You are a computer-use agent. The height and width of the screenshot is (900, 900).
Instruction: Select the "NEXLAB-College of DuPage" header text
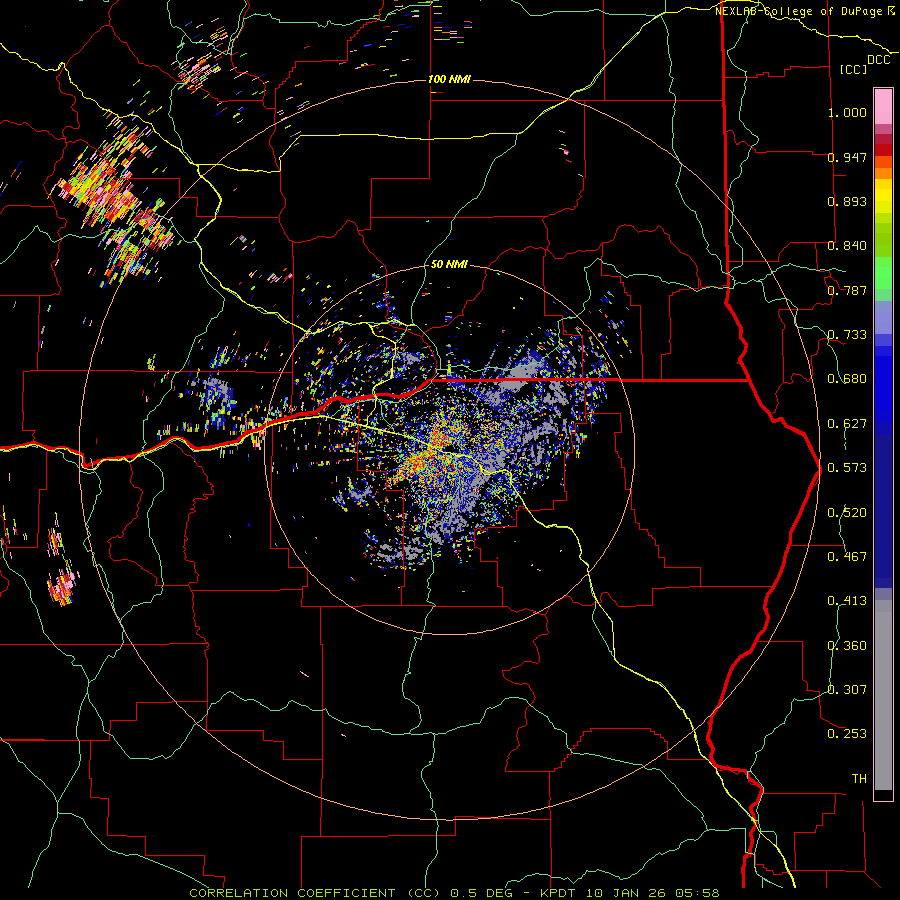800,11
